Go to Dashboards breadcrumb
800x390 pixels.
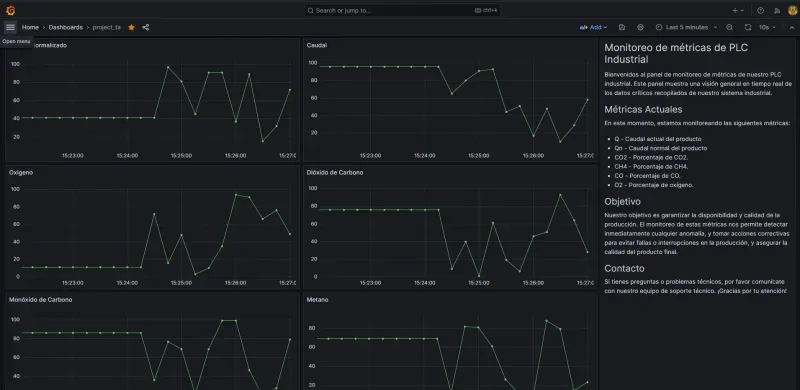(65, 28)
